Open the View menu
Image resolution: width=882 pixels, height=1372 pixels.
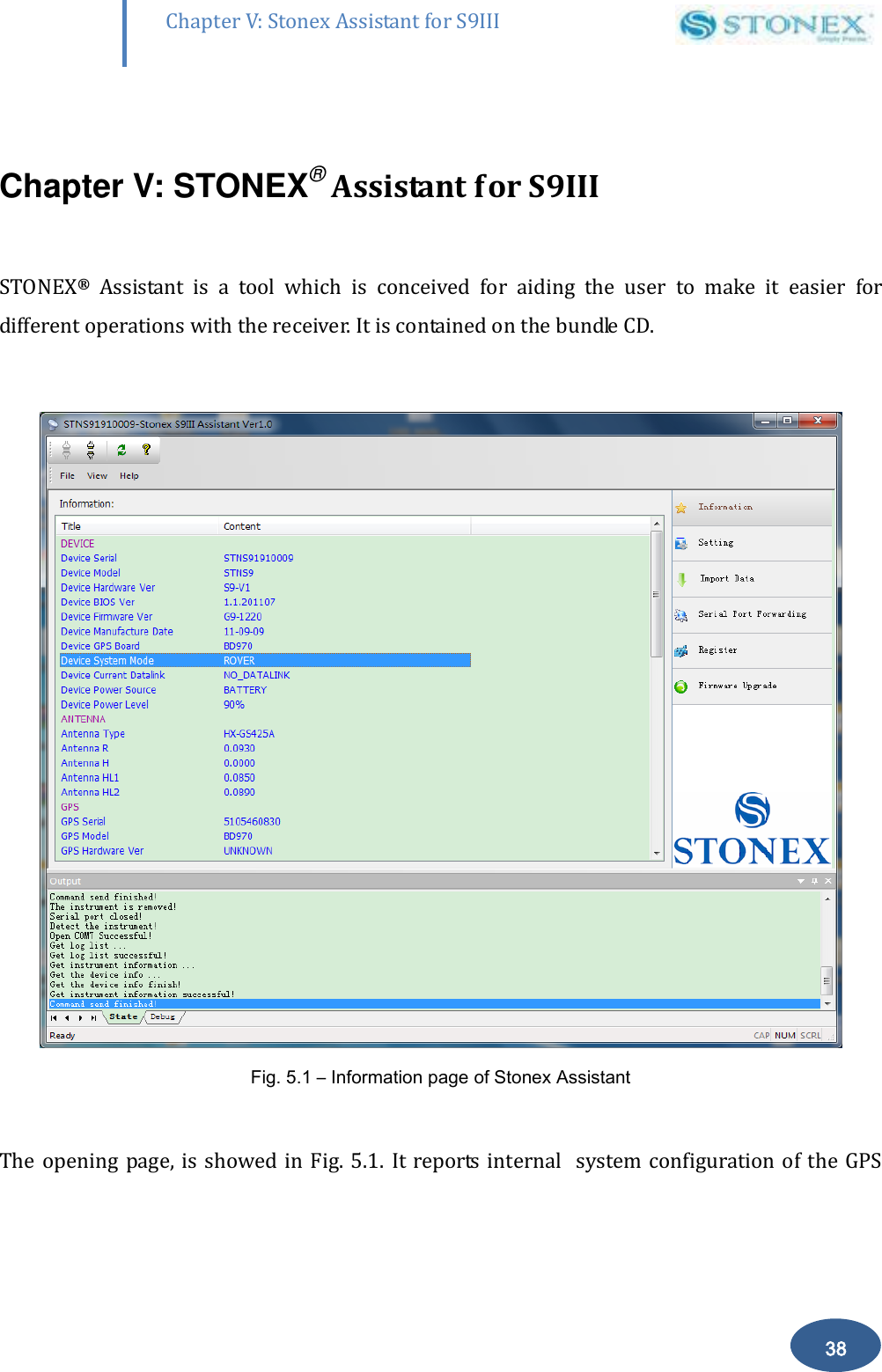point(96,476)
